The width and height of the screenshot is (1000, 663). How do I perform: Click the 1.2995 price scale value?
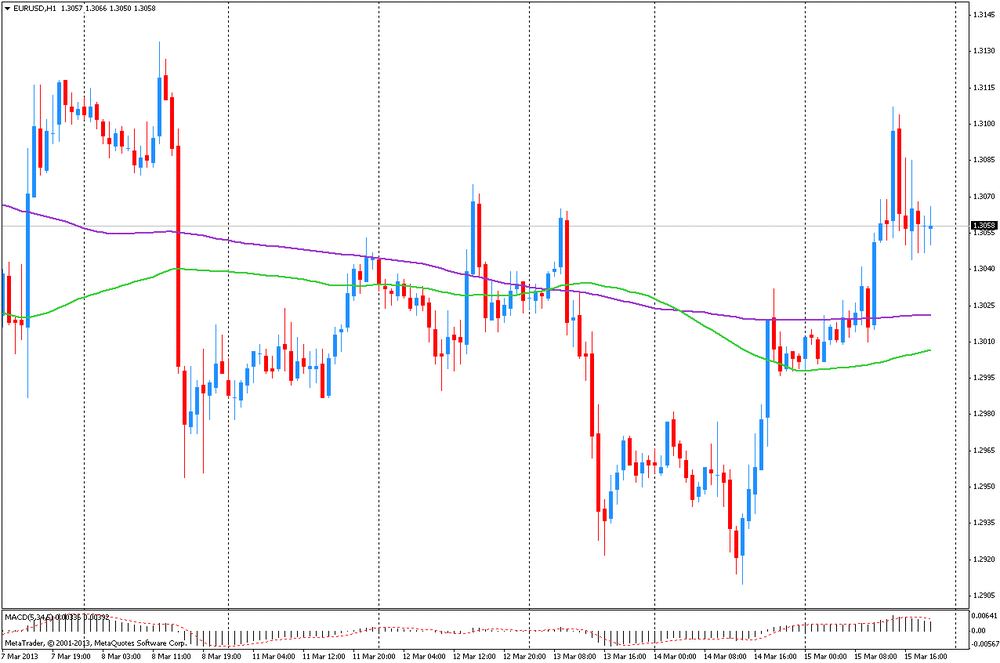(x=985, y=378)
